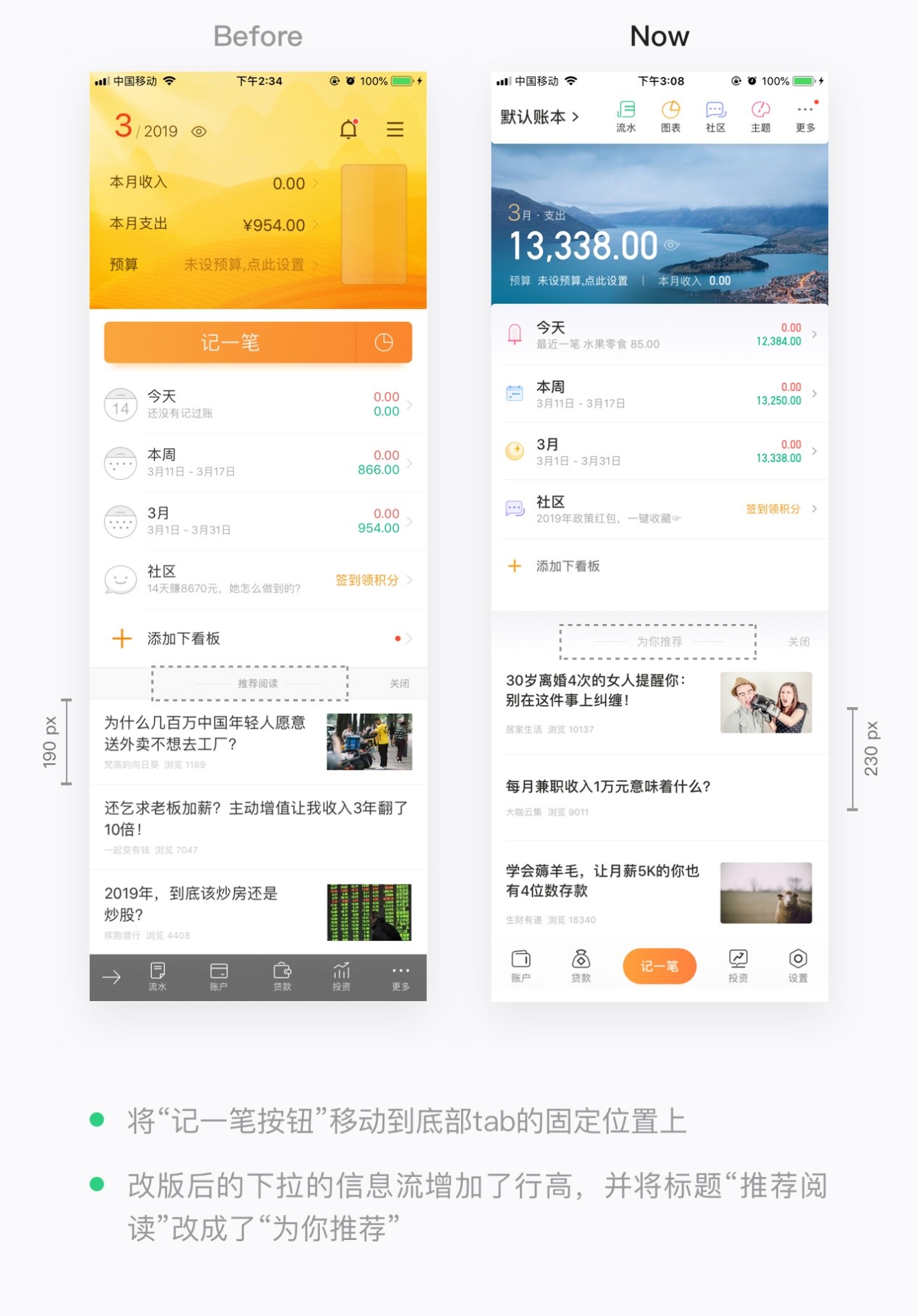Tap 签到领积分 in Before screen
918x1316 pixels.
point(367,580)
